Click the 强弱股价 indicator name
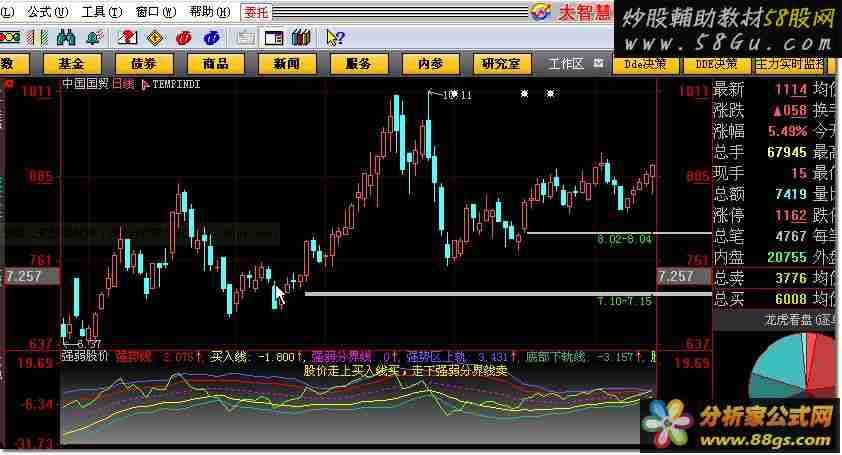Screen dimensions: 842x455 [x=85, y=356]
